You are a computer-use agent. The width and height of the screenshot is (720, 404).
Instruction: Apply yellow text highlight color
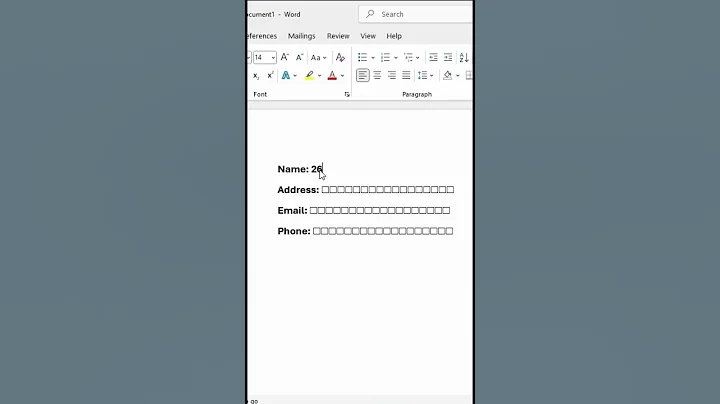click(309, 75)
